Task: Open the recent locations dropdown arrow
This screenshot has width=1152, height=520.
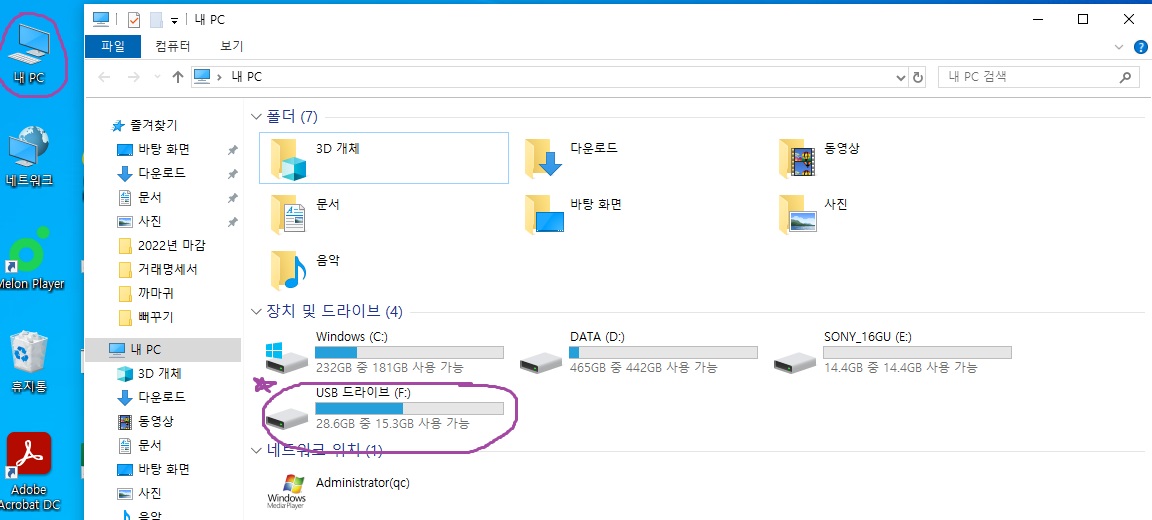Action: 156,77
